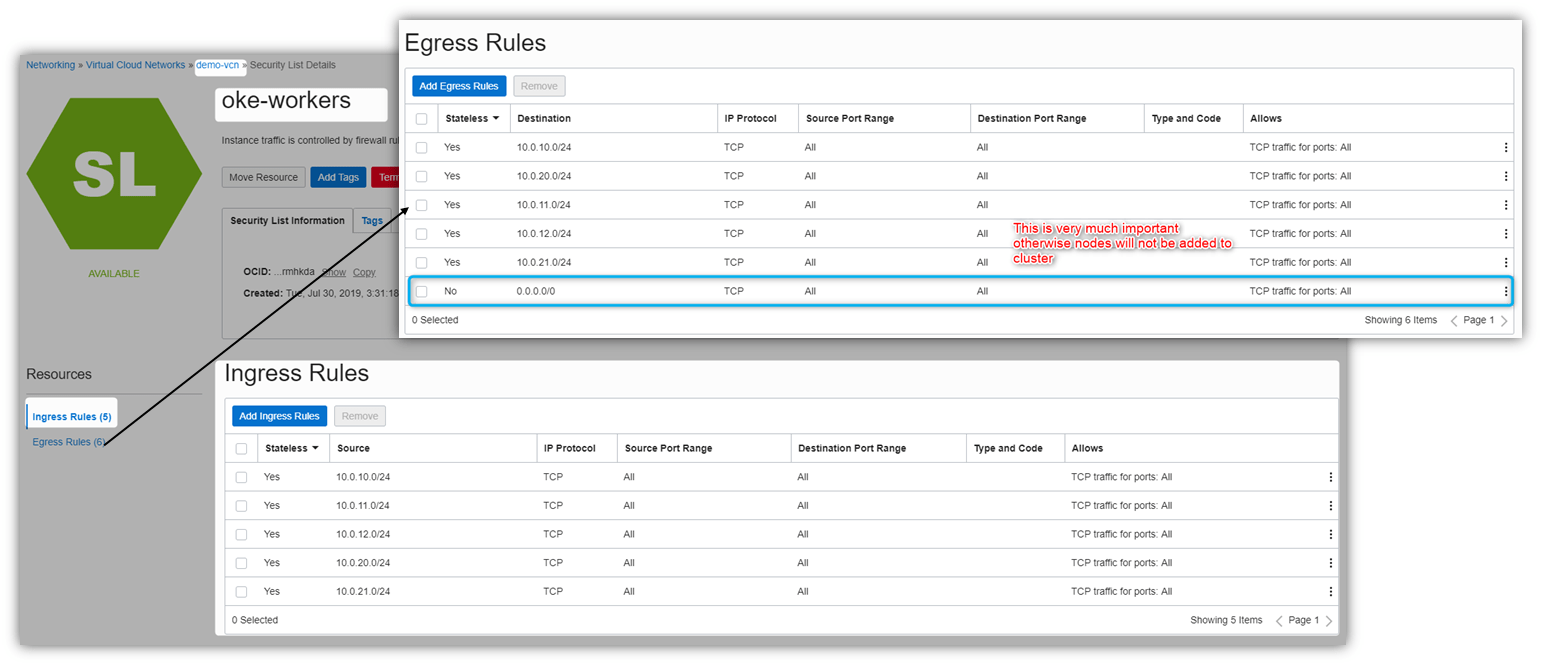Go to next page in Egress Rules
This screenshot has width=1542, height=665.
(x=1504, y=321)
